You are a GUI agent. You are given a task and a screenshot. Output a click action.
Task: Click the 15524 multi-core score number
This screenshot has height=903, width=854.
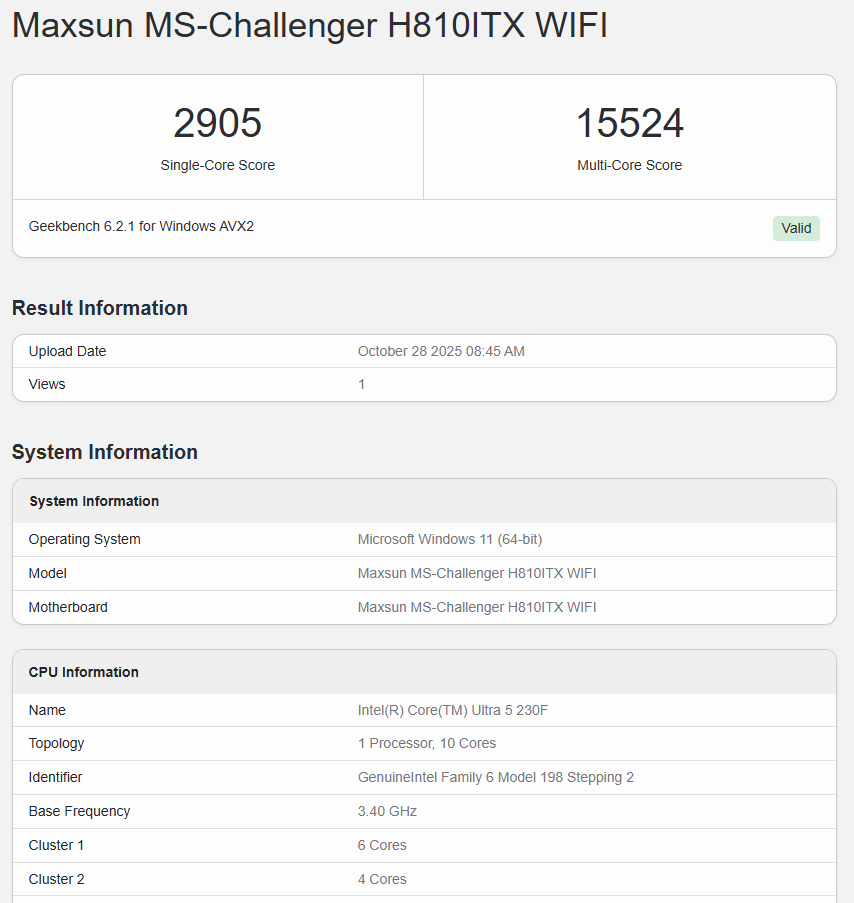[629, 124]
